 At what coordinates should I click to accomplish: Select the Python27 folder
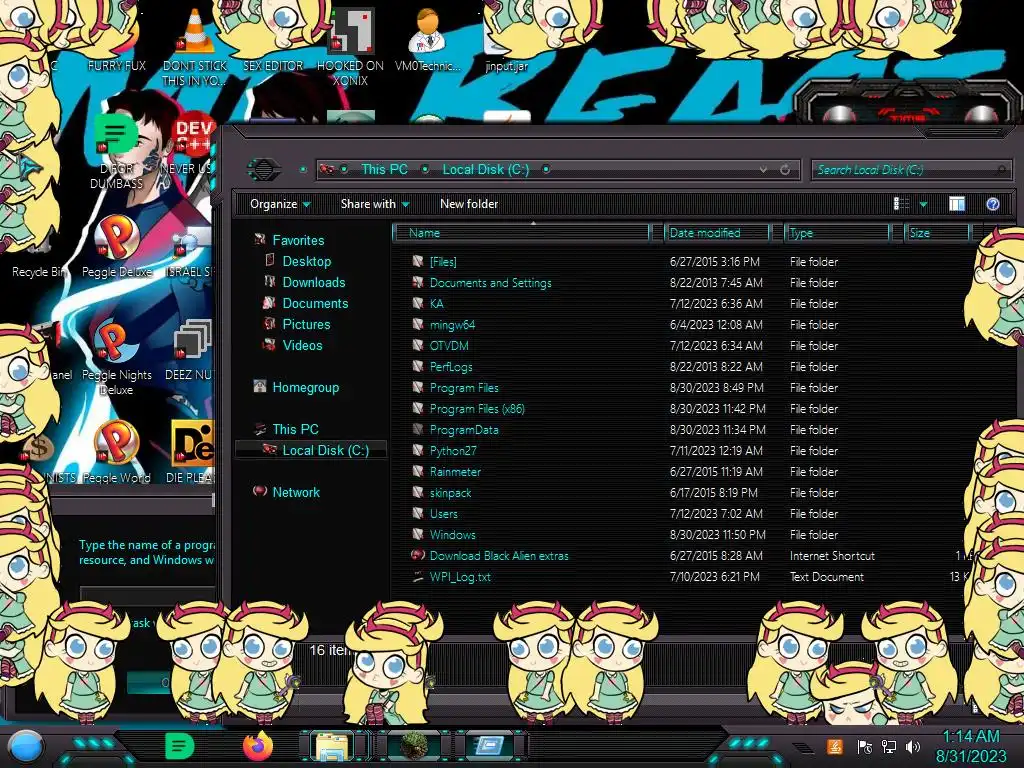453,451
